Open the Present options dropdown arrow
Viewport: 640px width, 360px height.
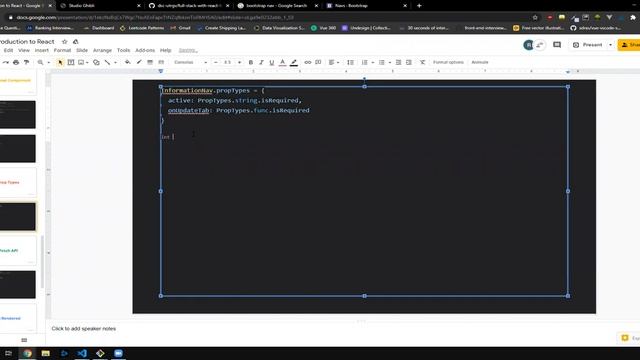tap(611, 45)
